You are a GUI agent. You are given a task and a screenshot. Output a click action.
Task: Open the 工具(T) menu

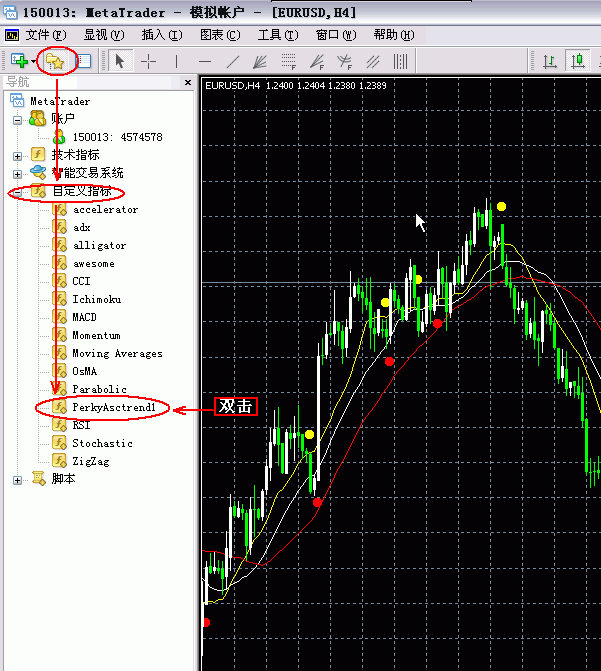tap(278, 35)
